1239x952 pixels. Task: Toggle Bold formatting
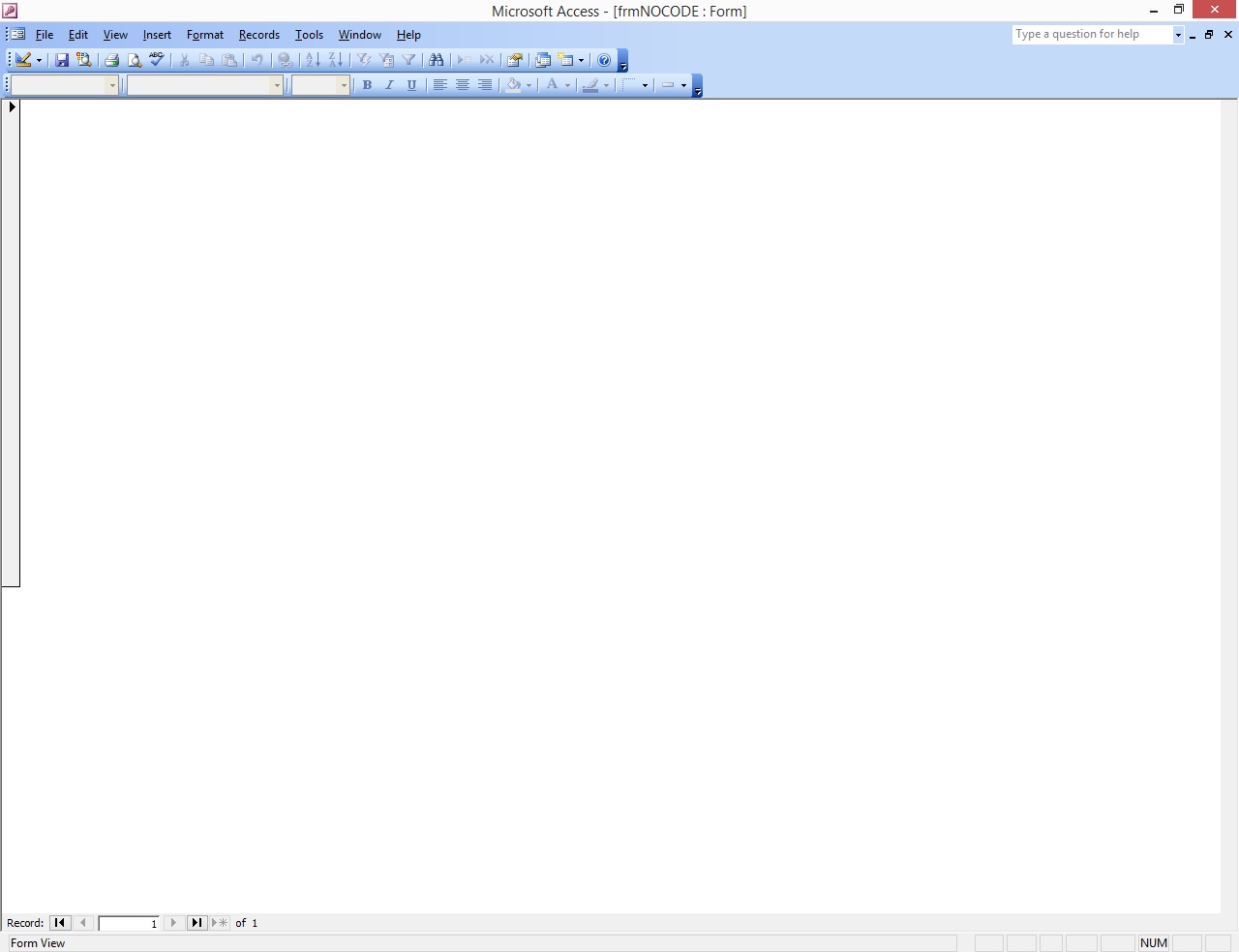tap(367, 85)
